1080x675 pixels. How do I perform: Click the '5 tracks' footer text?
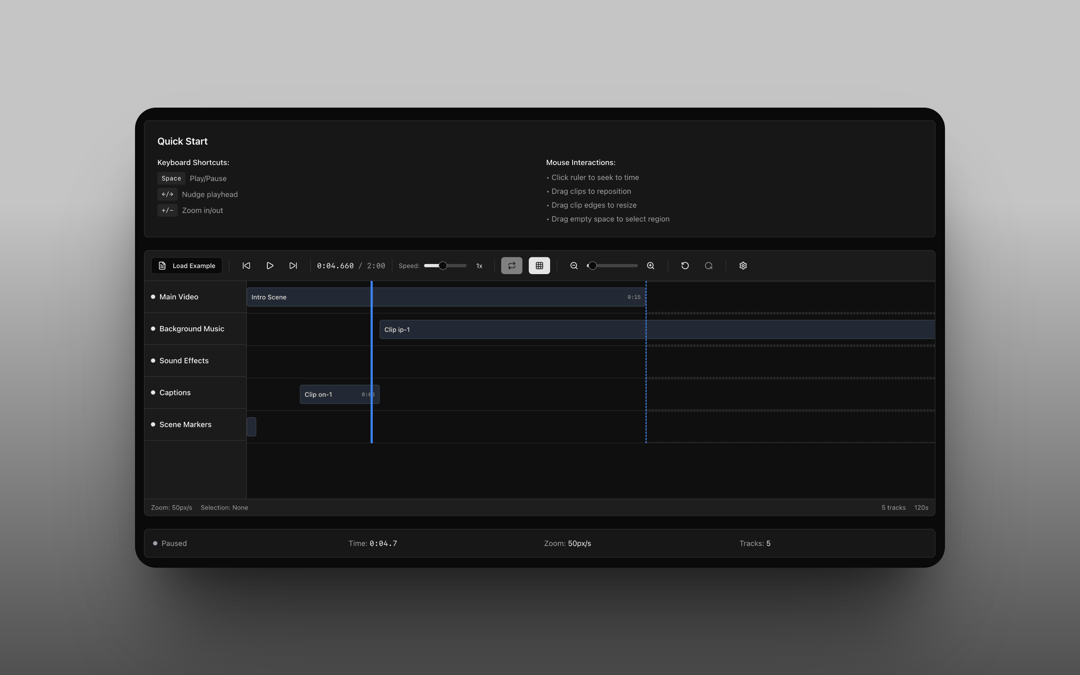[x=893, y=508]
